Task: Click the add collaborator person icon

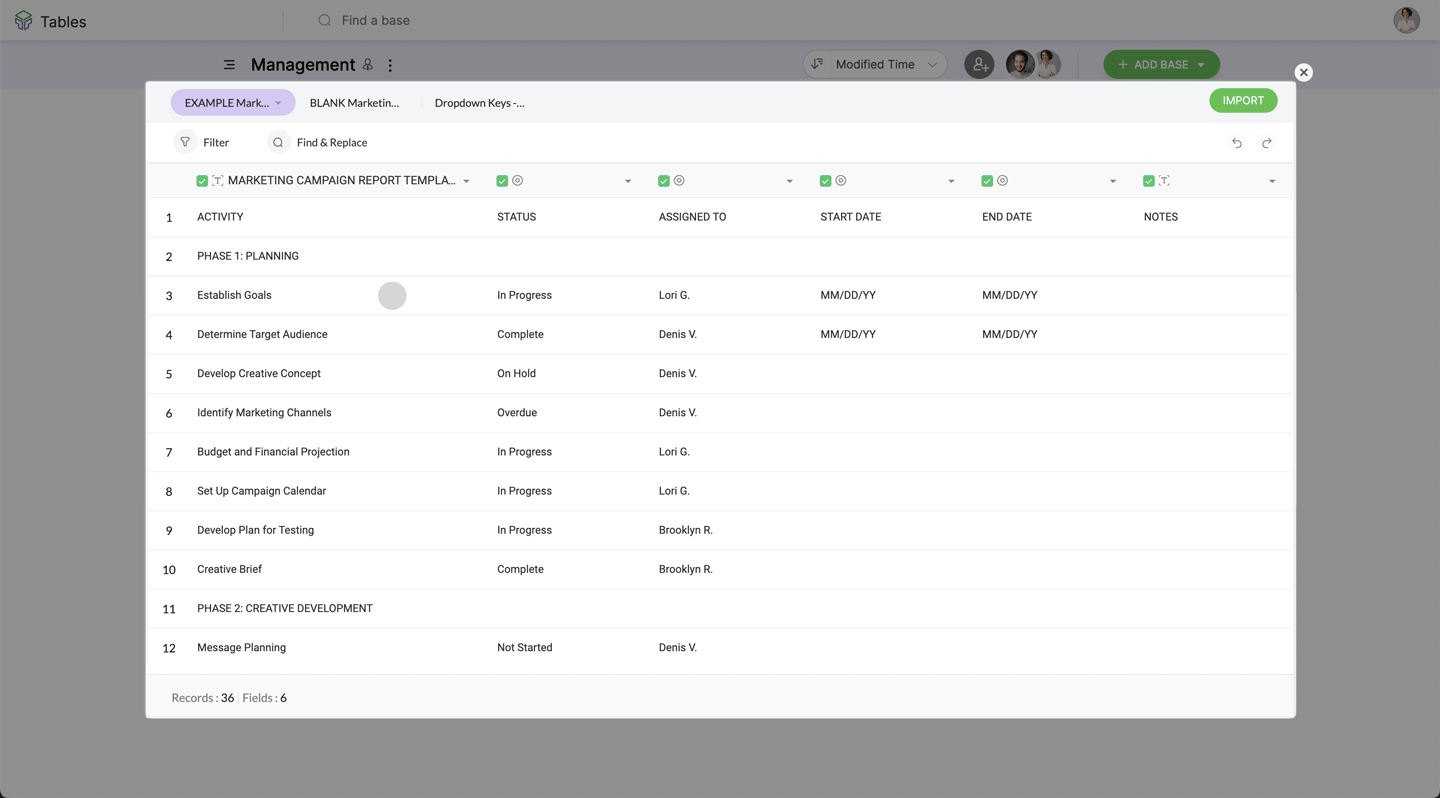Action: pyautogui.click(x=979, y=64)
